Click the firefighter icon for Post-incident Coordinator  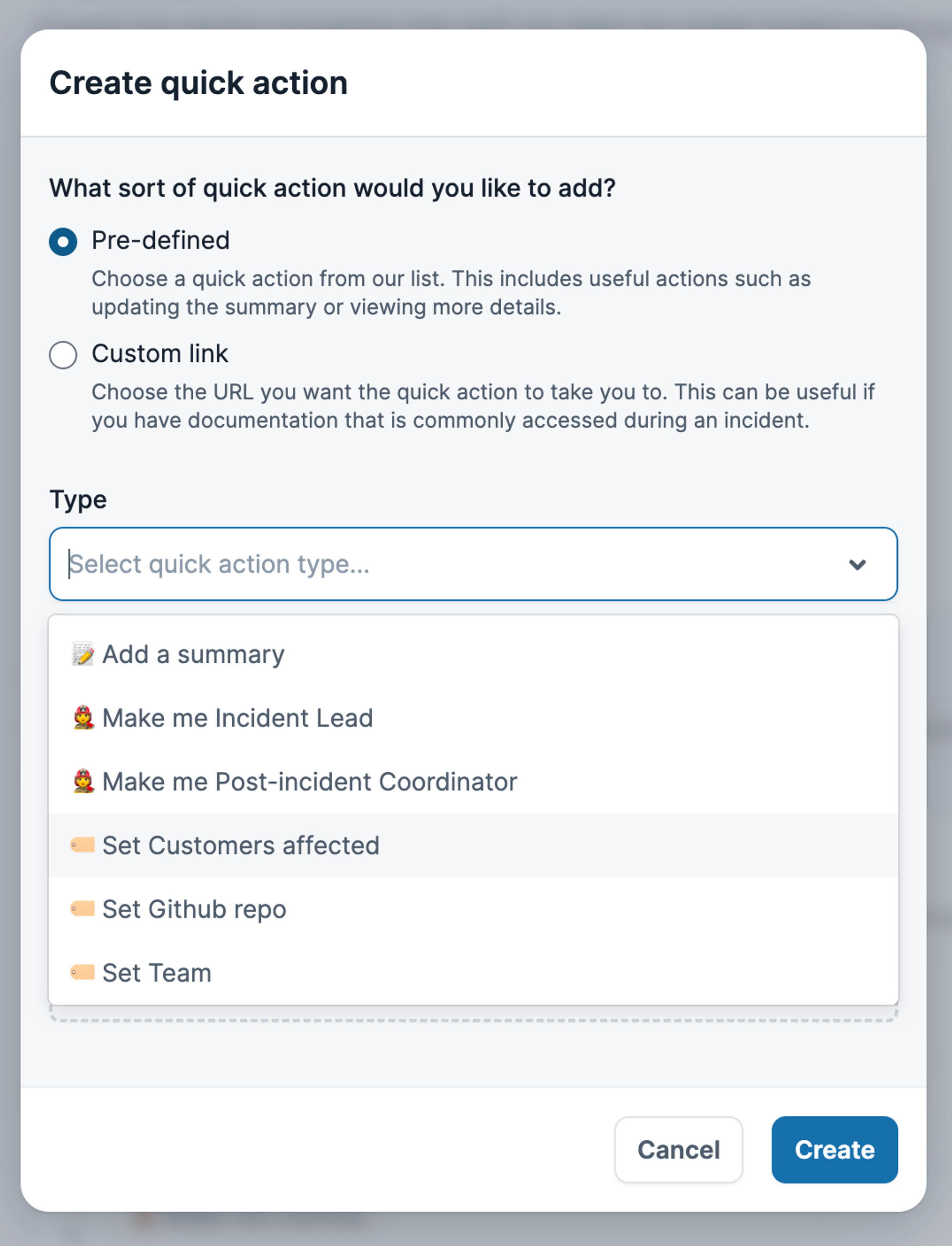point(83,781)
